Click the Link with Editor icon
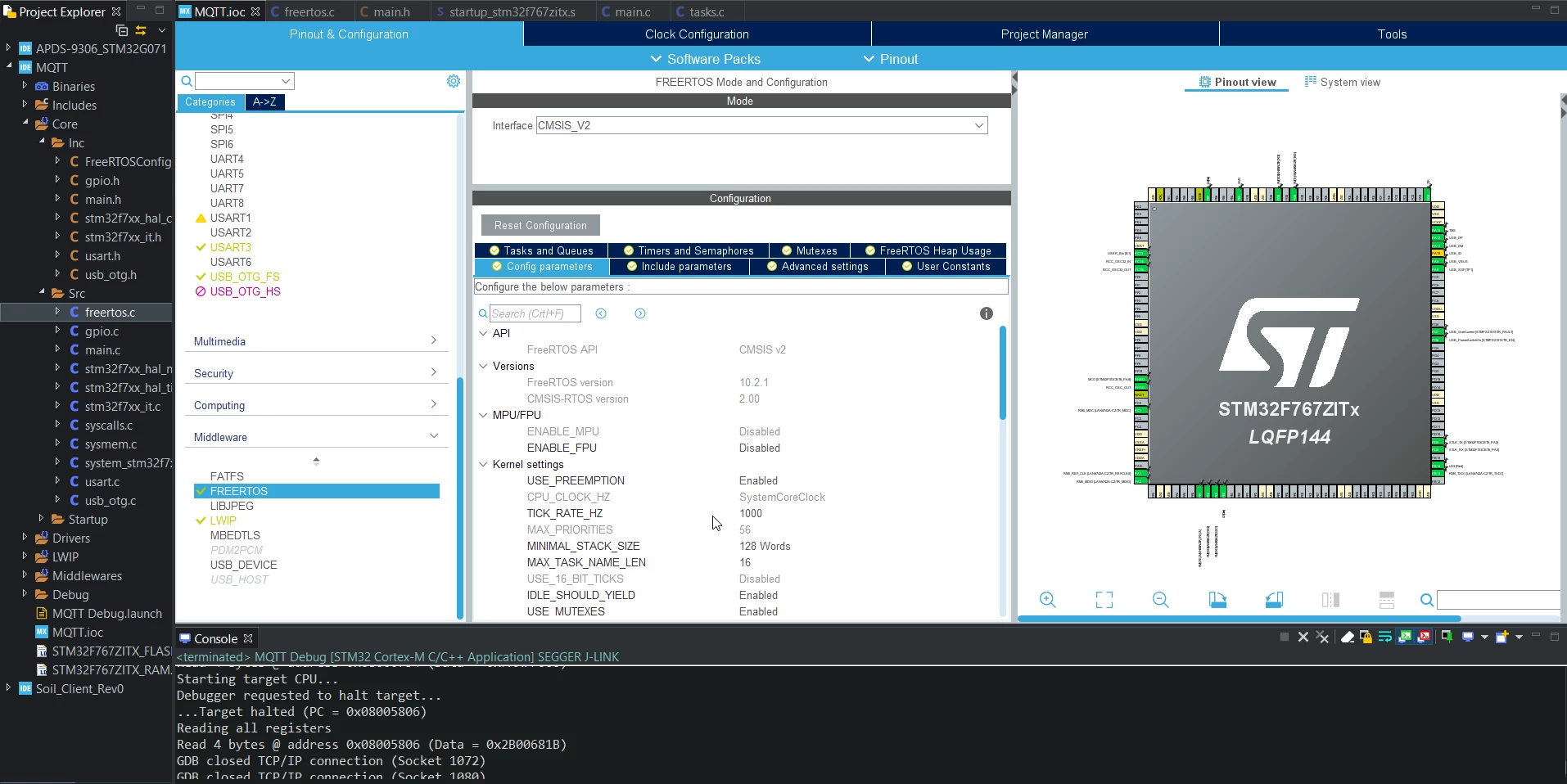This screenshot has width=1567, height=784. 141,30
